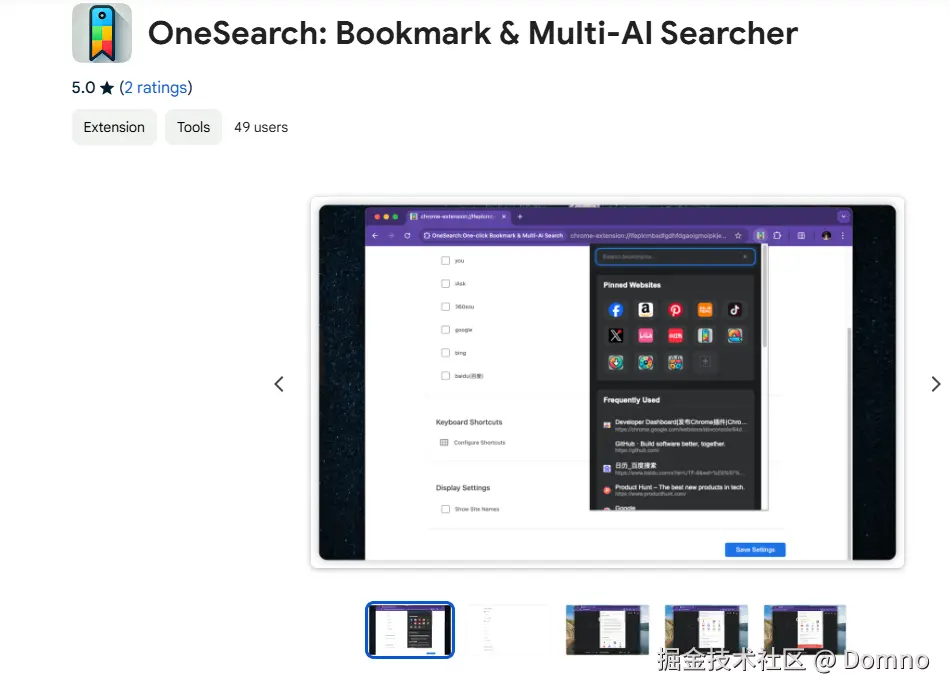Tick the 'google' checkbox in preview

445,330
